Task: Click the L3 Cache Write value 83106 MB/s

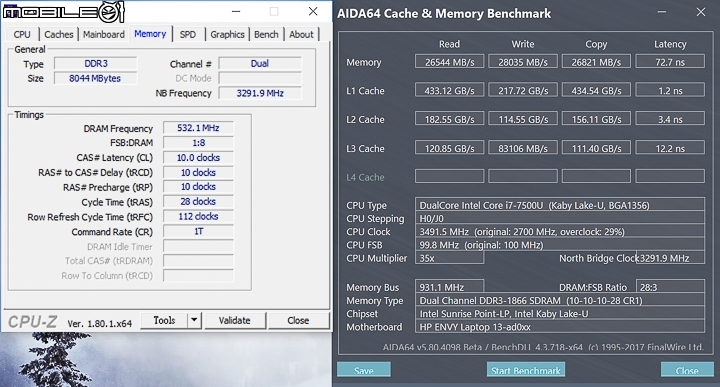Action: 523,148
